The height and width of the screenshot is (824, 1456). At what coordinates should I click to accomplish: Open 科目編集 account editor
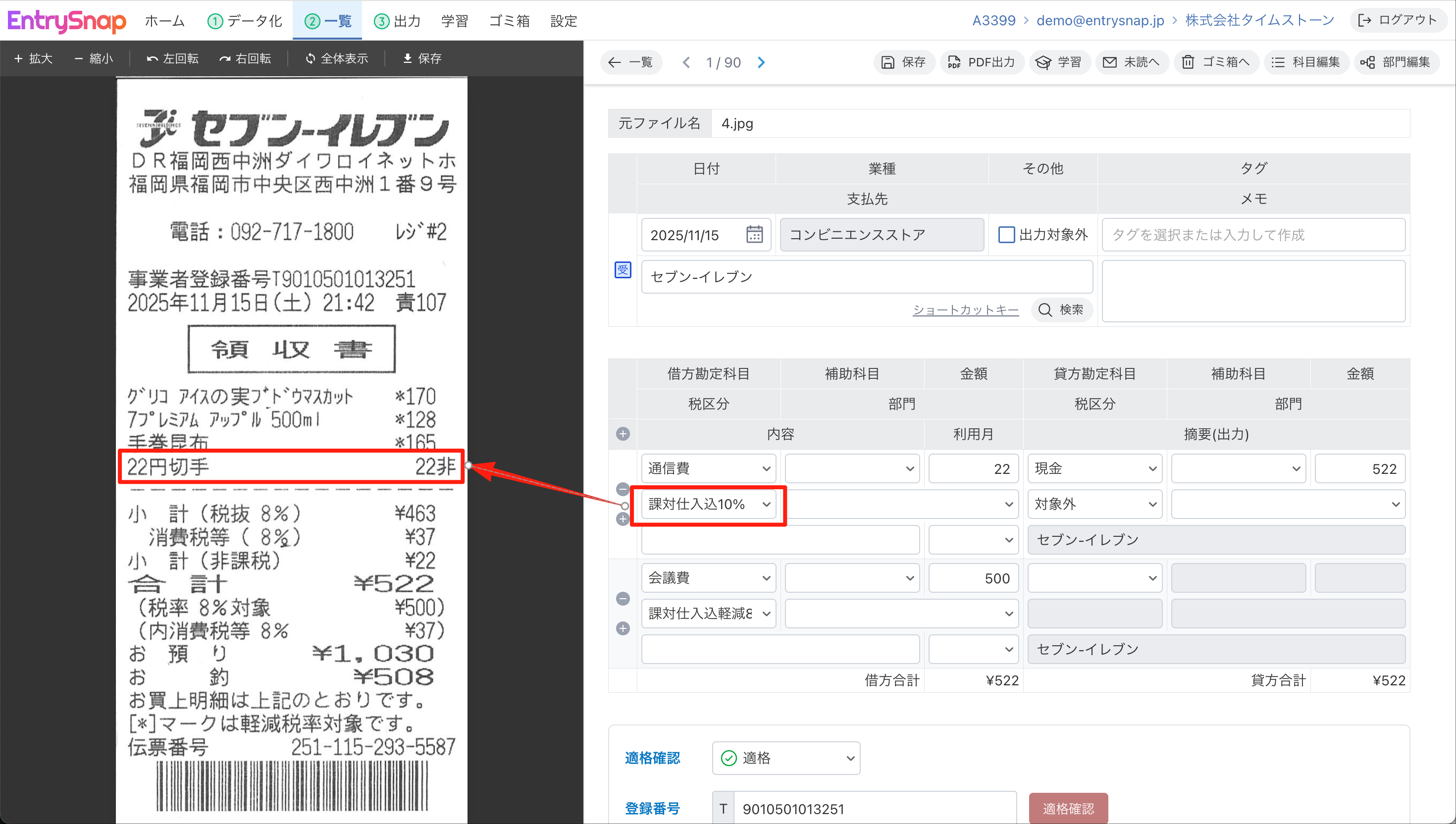1305,62
